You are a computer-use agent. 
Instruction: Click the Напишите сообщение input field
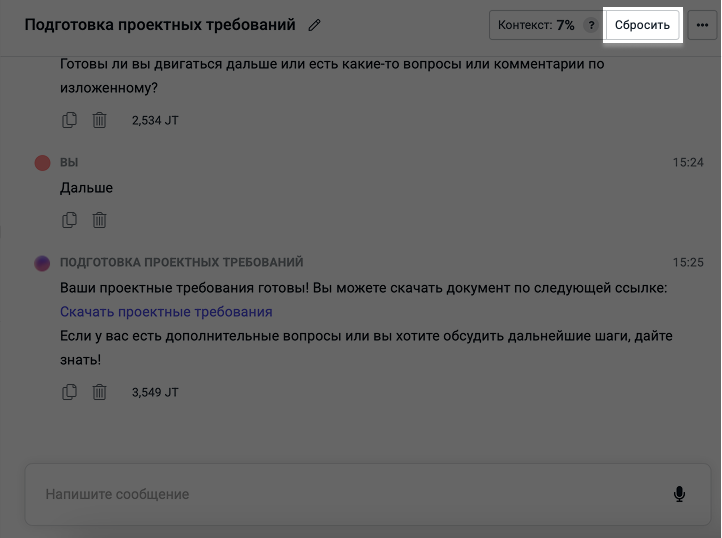[x=340, y=494]
